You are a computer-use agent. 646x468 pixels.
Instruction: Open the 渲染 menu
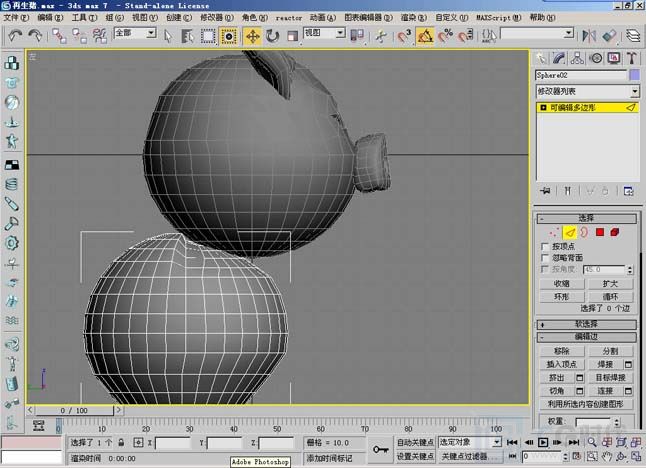pos(414,18)
